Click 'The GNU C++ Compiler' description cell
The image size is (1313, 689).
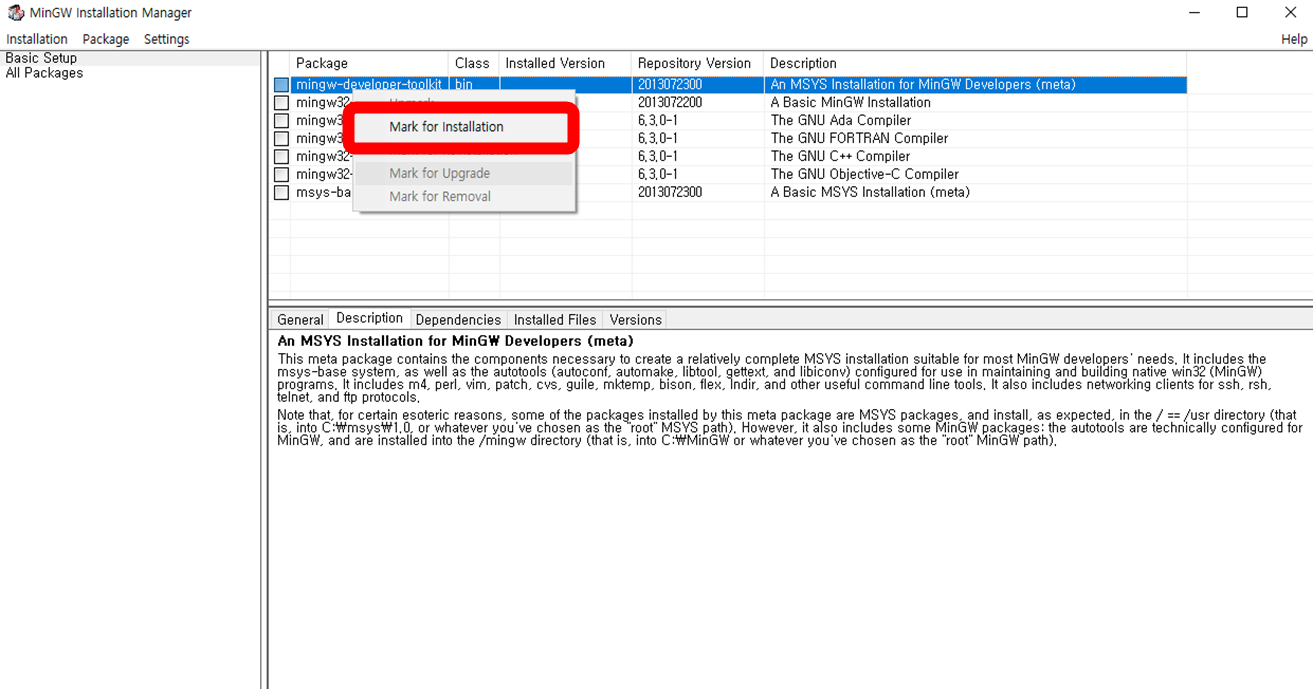[x=840, y=157]
